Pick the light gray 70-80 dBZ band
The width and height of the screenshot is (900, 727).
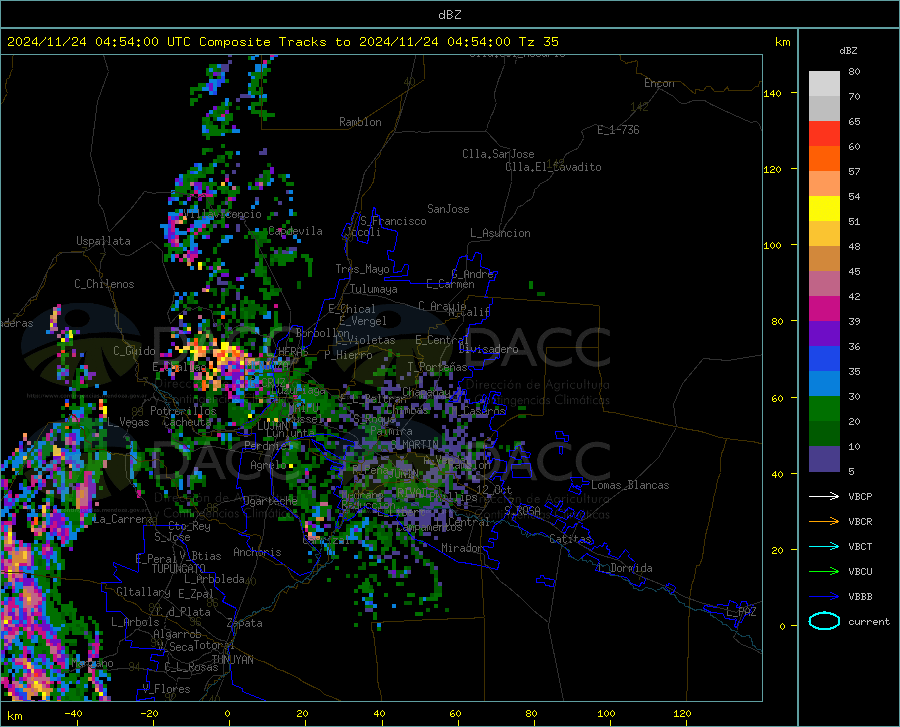[x=824, y=84]
